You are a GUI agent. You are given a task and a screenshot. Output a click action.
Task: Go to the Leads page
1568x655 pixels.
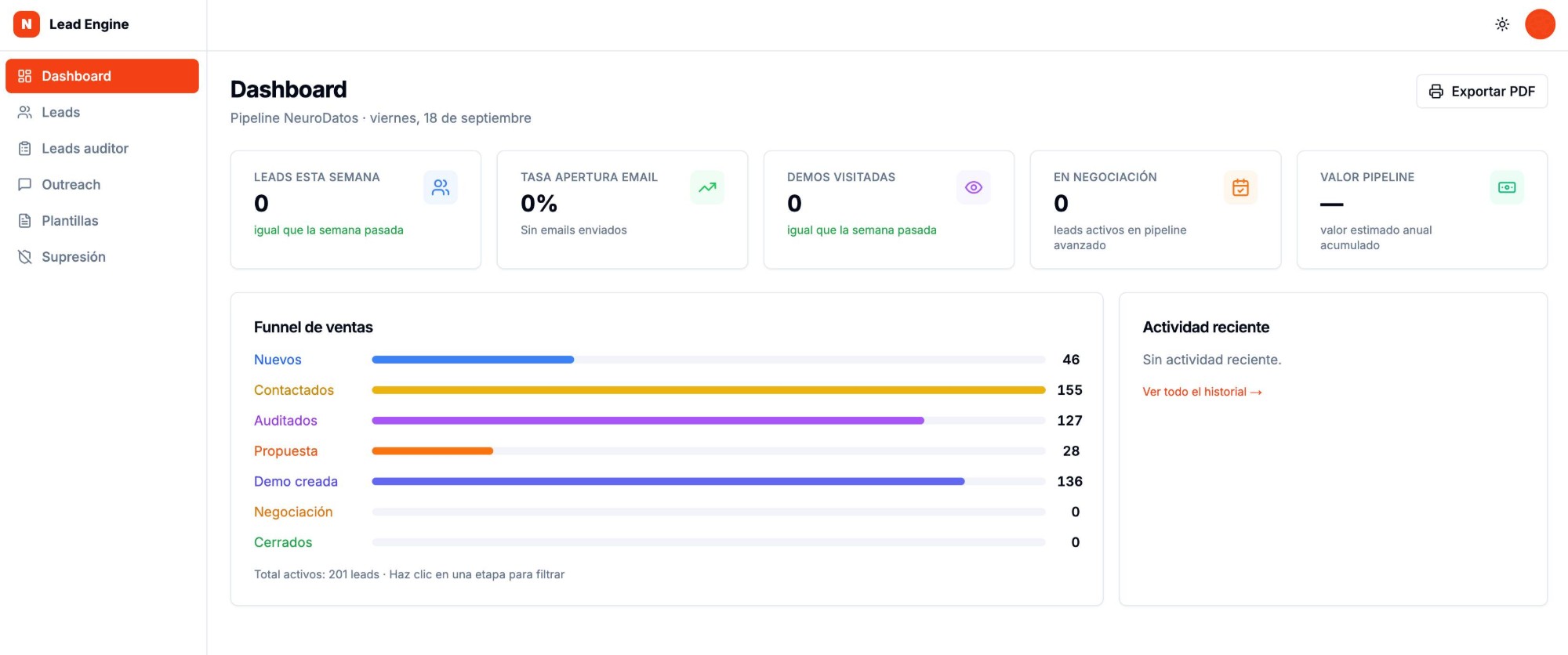[102, 112]
